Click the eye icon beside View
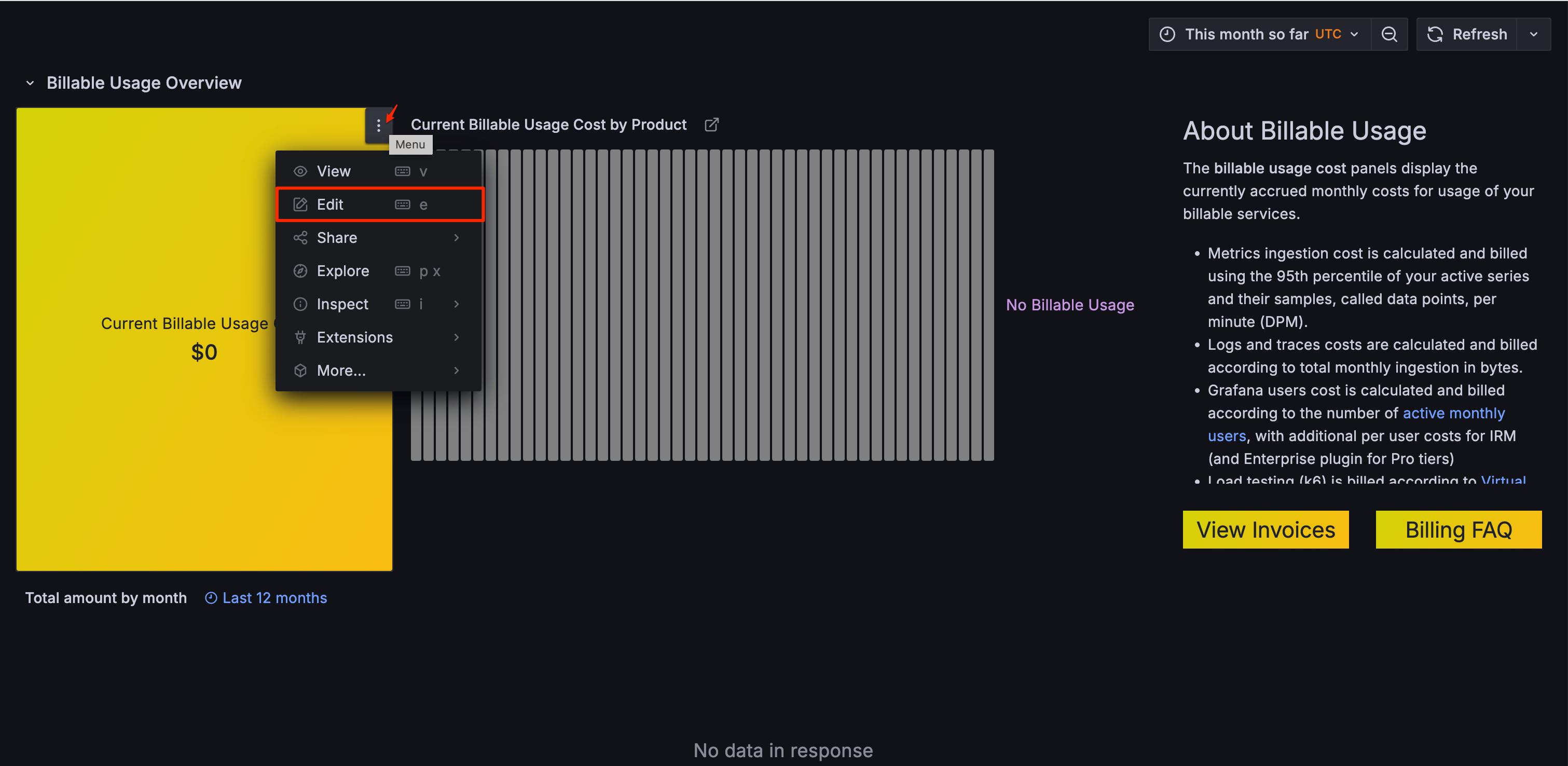 300,171
